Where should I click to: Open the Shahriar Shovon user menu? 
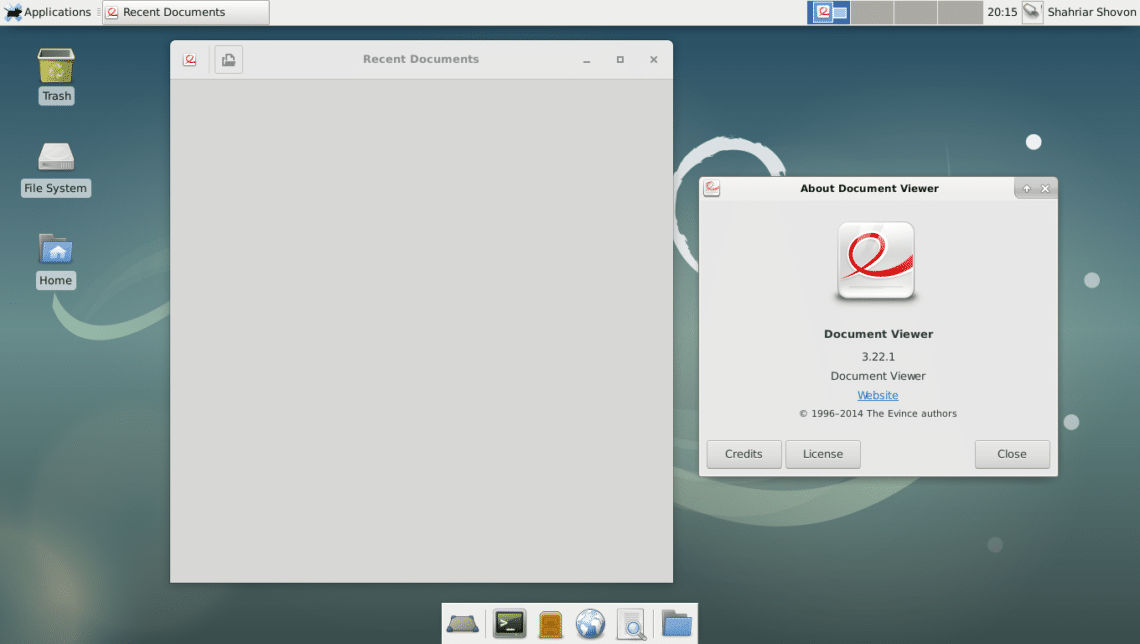[1091, 12]
